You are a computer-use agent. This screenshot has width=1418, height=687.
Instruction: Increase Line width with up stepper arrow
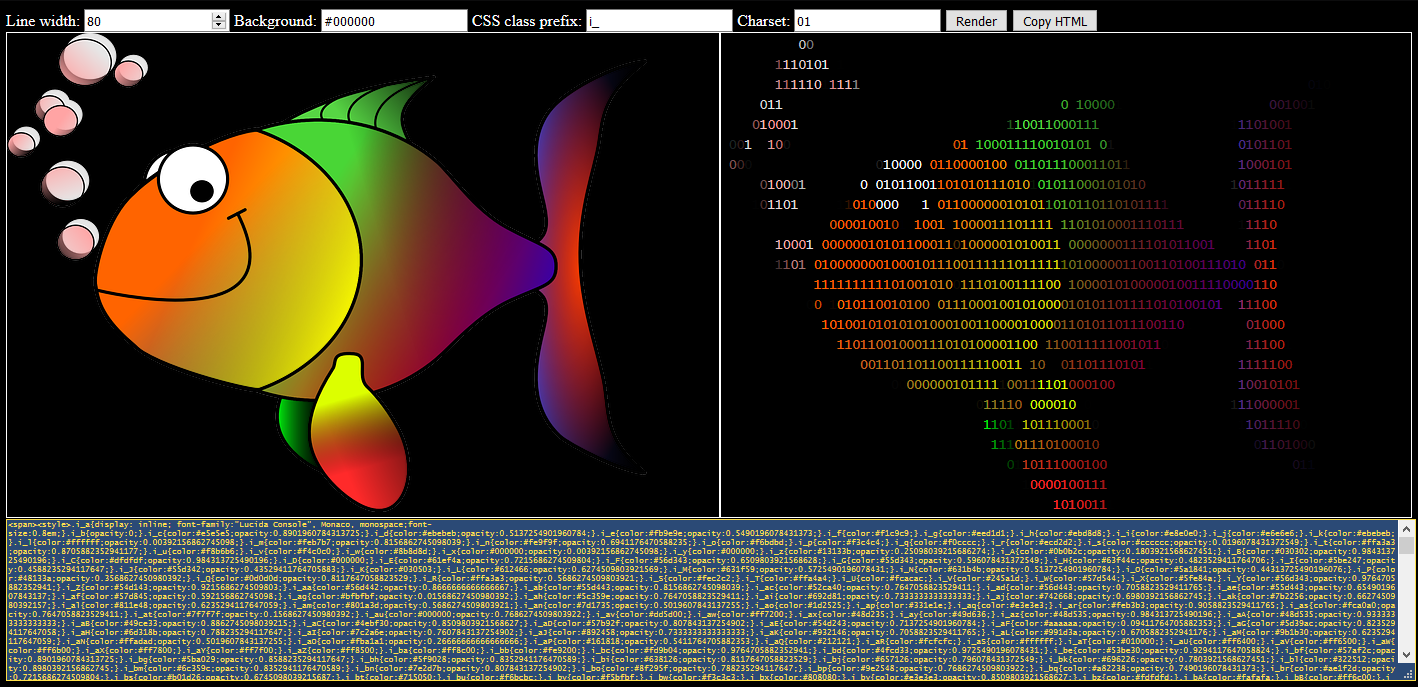(218, 14)
